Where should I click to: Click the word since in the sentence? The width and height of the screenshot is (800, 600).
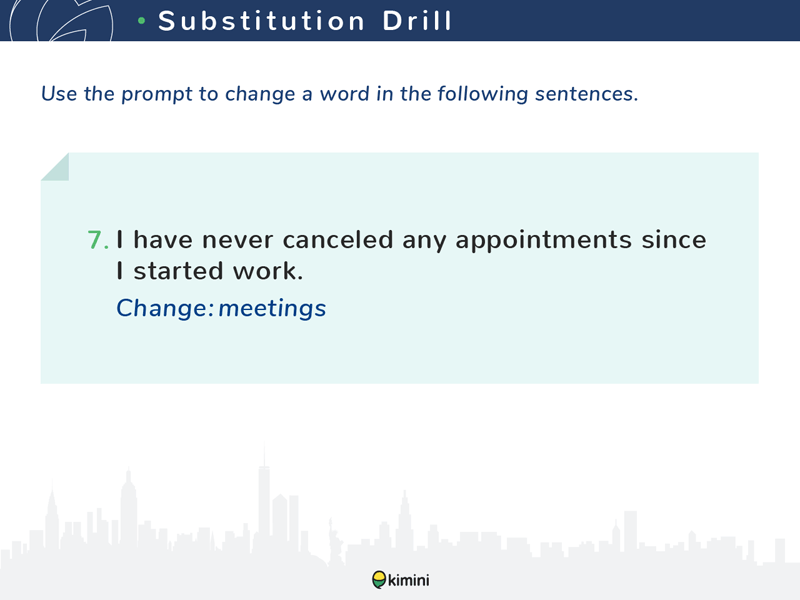(673, 240)
